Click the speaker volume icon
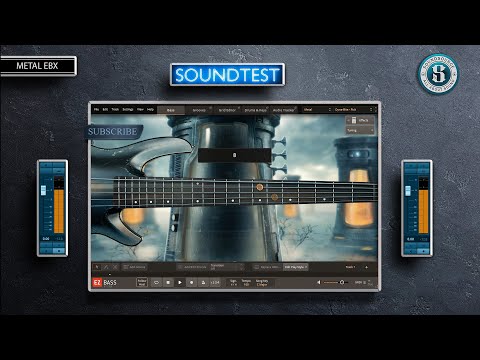 pyautogui.click(x=319, y=282)
